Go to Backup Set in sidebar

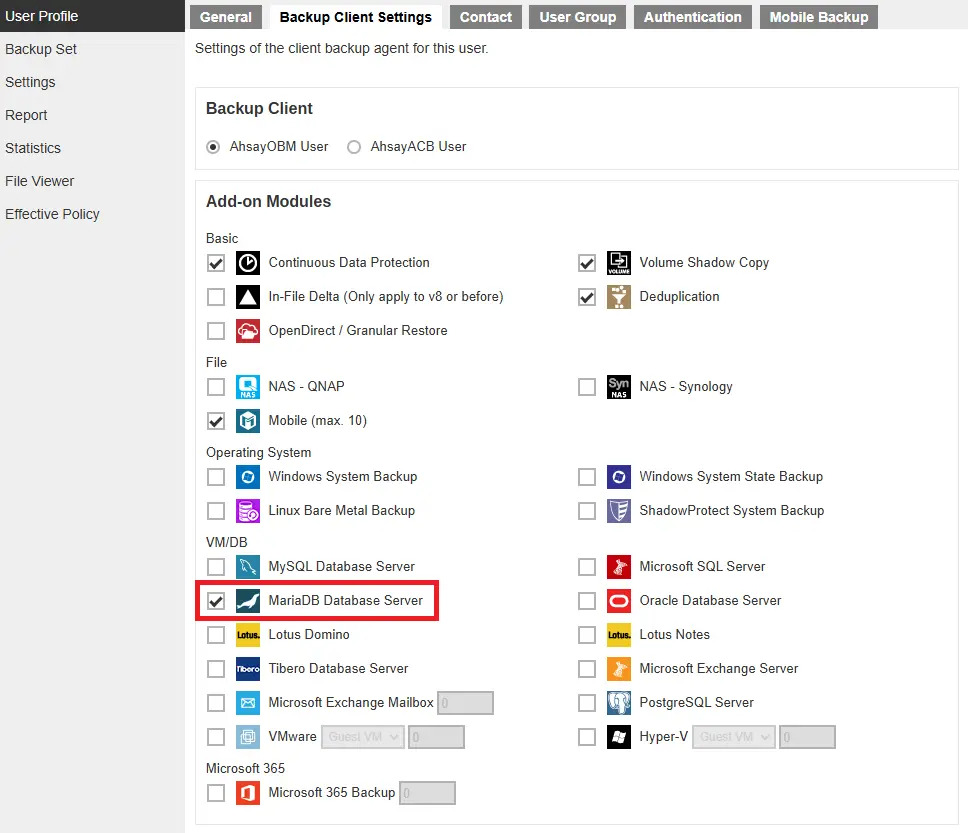point(41,49)
